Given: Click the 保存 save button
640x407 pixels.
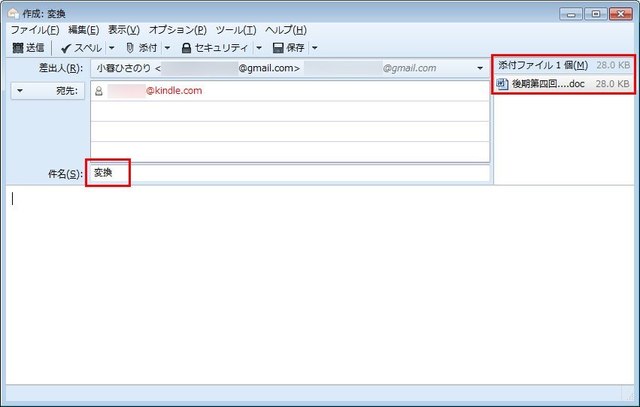Looking at the screenshot, I should [289, 47].
